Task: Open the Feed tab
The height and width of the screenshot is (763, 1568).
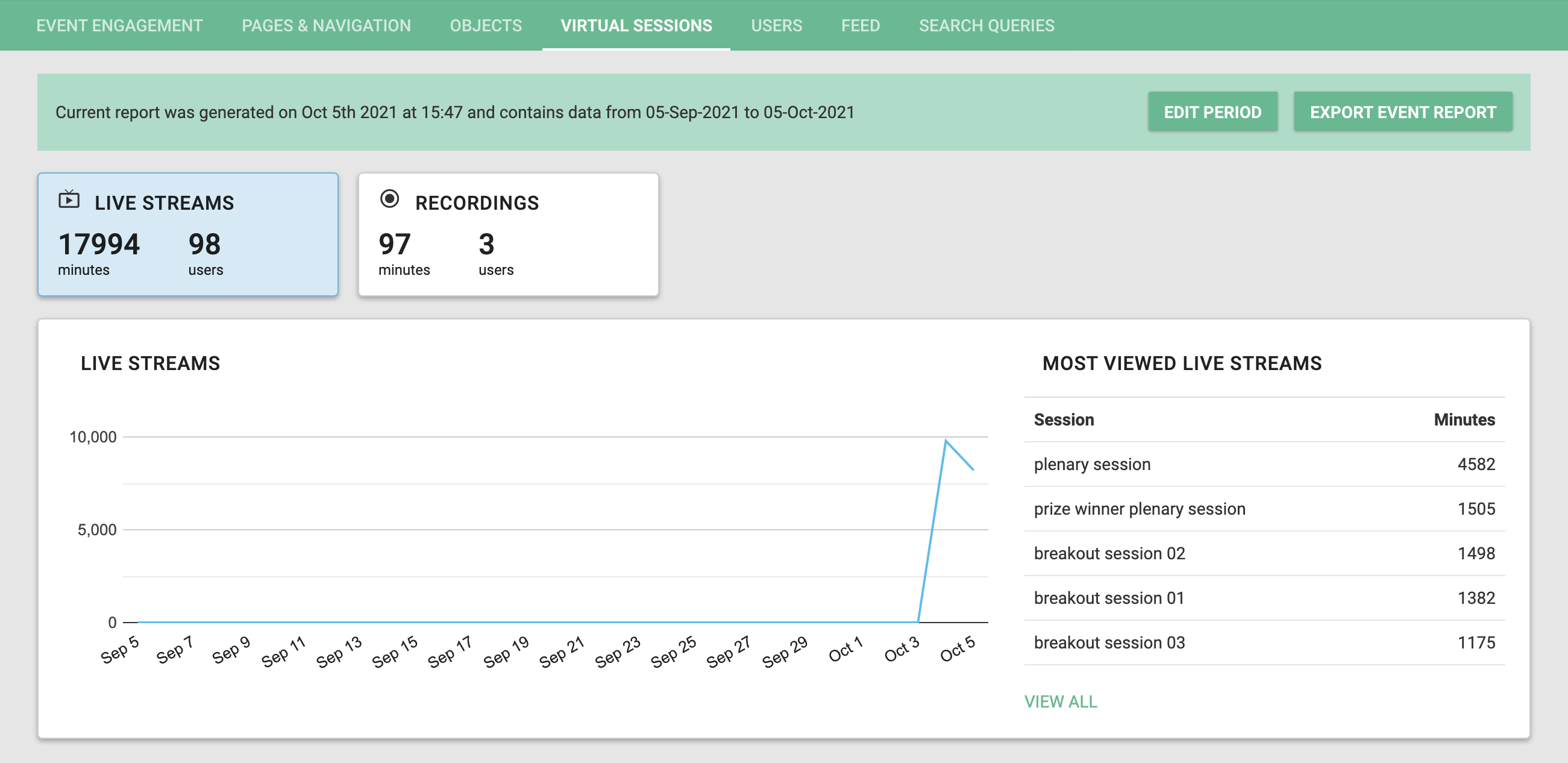Action: [x=860, y=25]
